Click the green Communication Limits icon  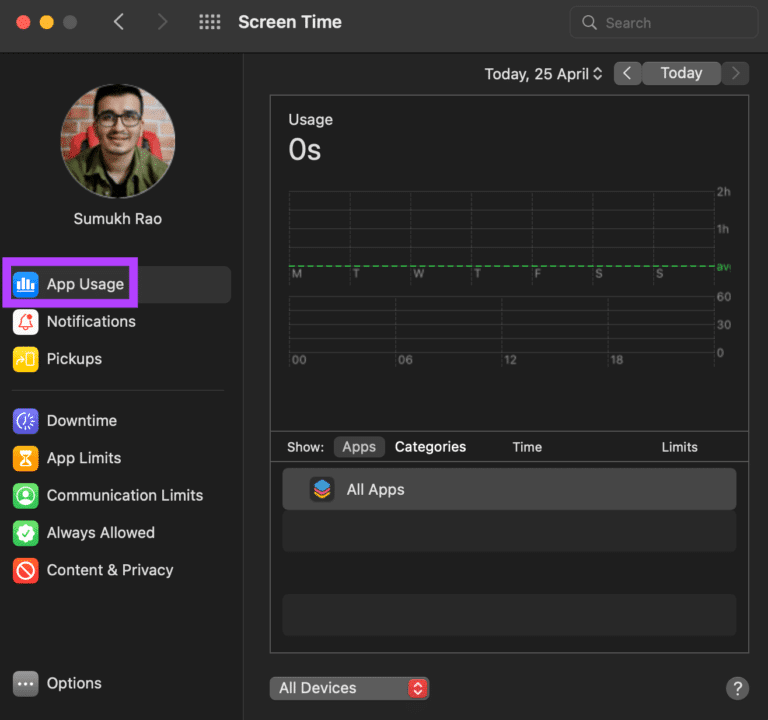(x=25, y=495)
